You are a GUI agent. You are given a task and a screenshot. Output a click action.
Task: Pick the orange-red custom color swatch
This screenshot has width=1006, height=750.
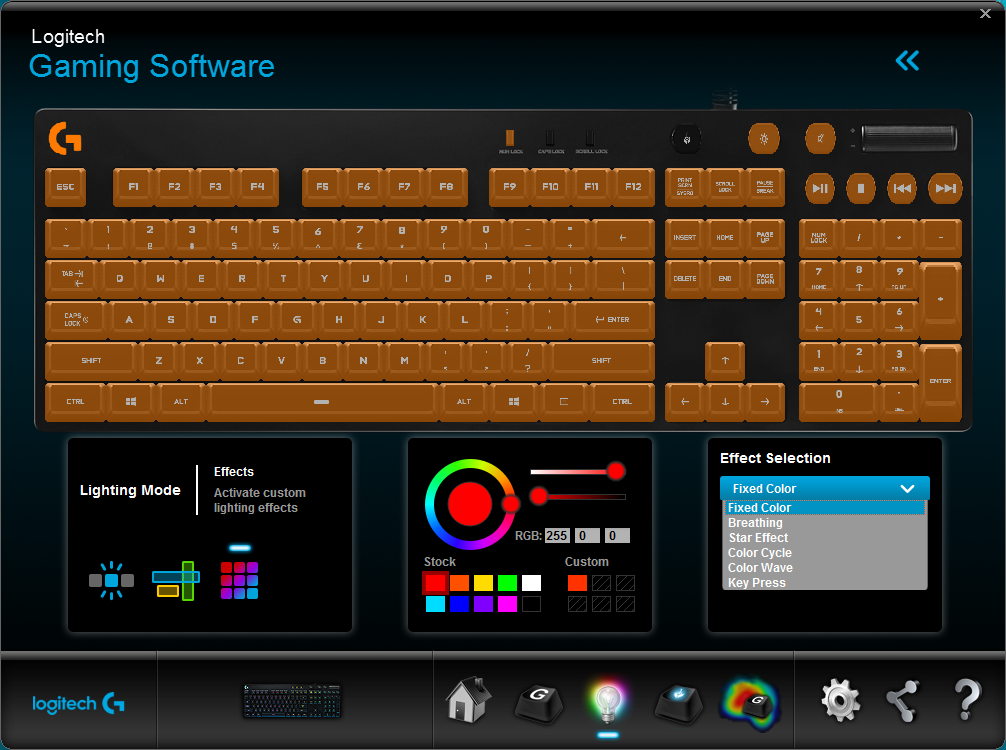point(577,583)
